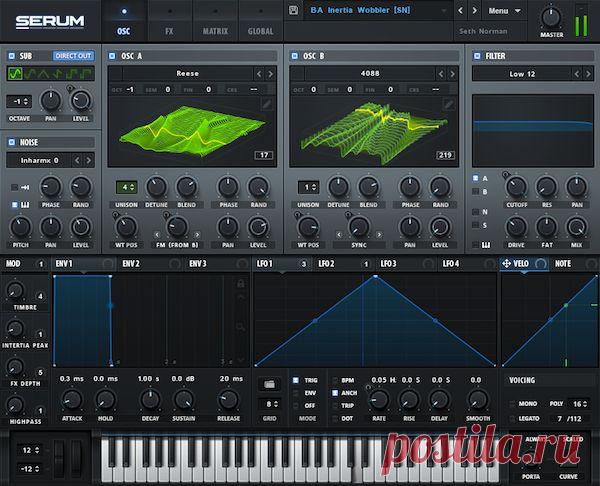Viewport: 600px width, 486px height.
Task: Adjust the Highpass macro knob
Action: coord(15,406)
